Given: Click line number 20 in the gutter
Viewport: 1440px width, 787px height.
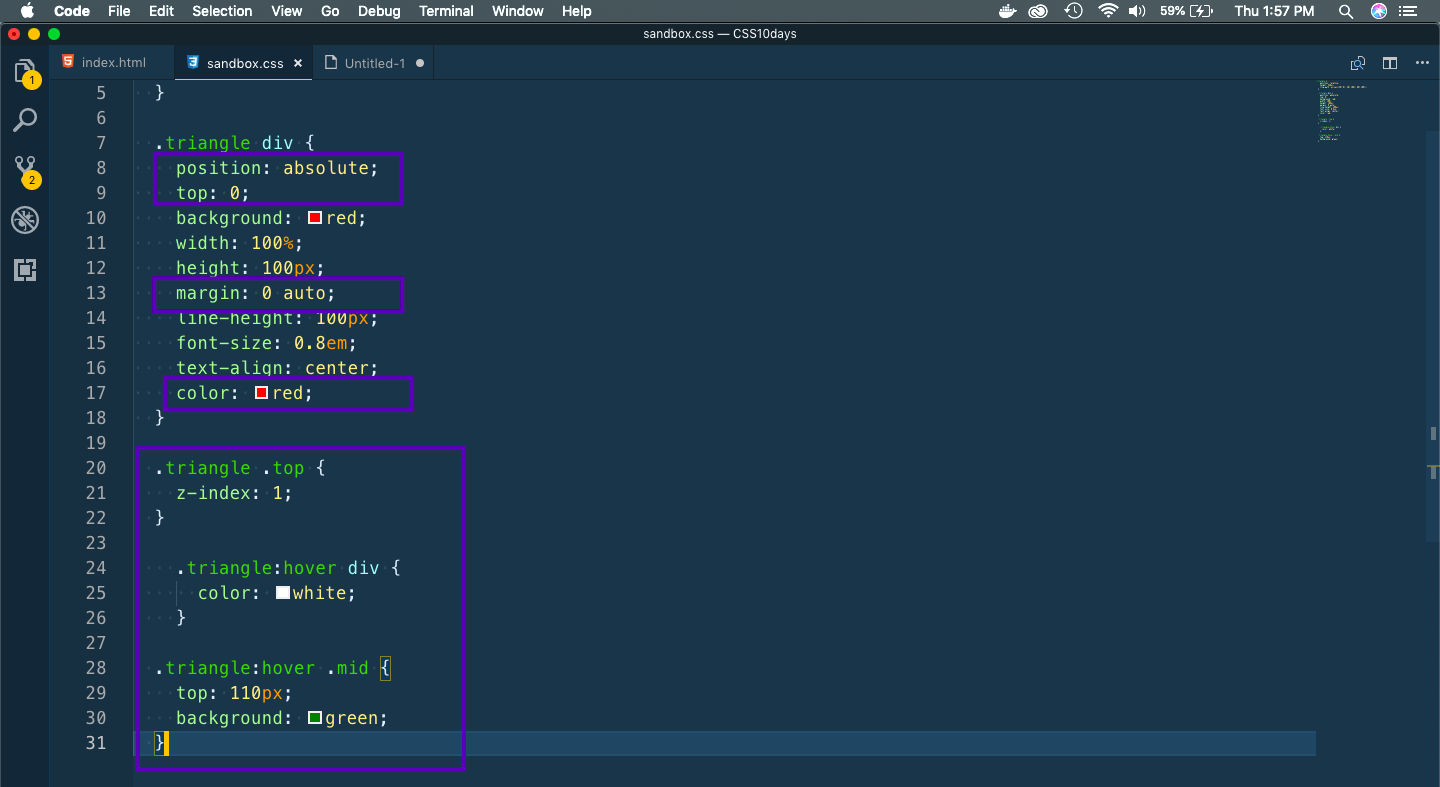Looking at the screenshot, I should click(96, 468).
